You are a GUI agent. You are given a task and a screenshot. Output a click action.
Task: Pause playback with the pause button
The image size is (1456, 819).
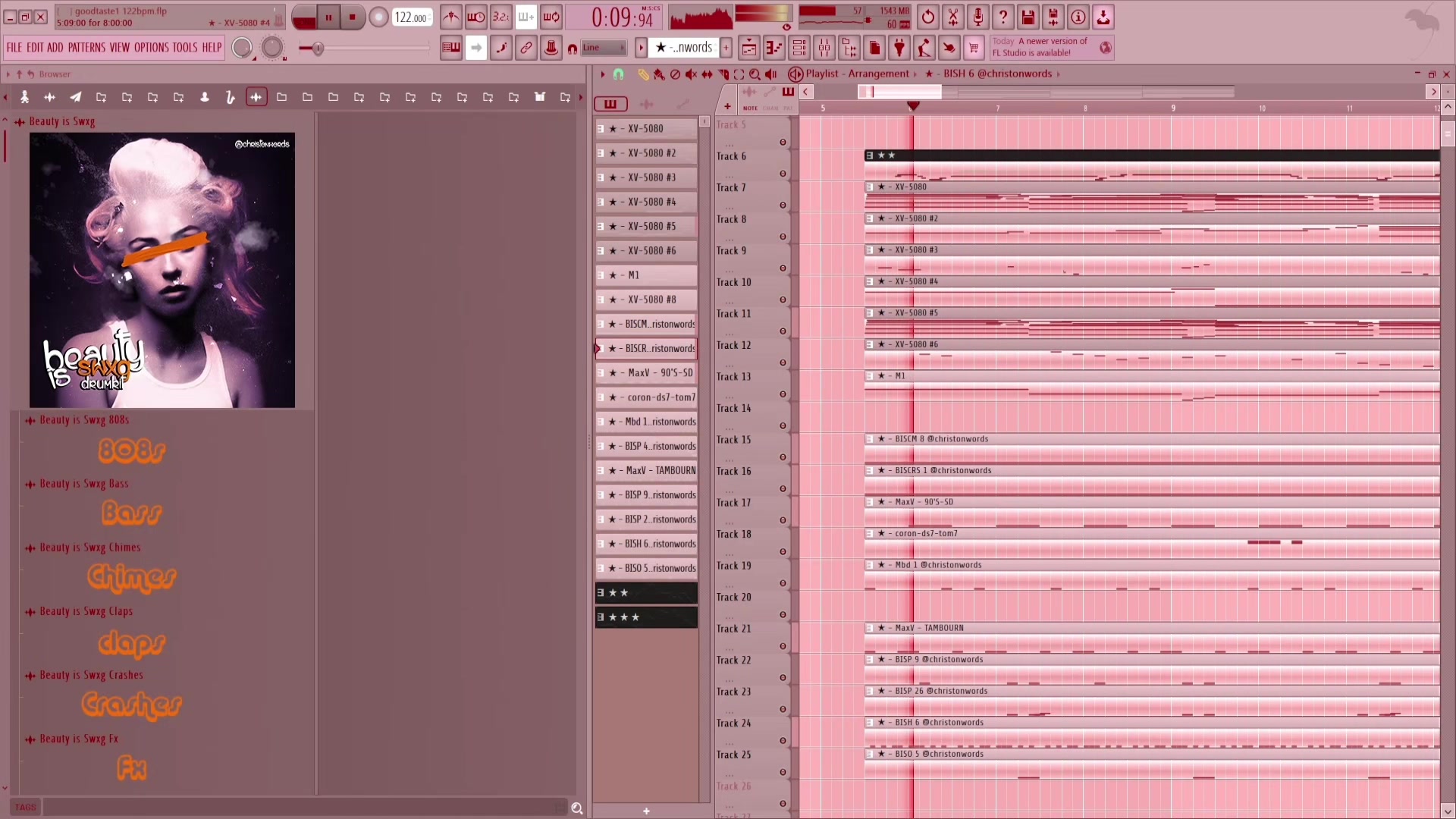point(328,17)
